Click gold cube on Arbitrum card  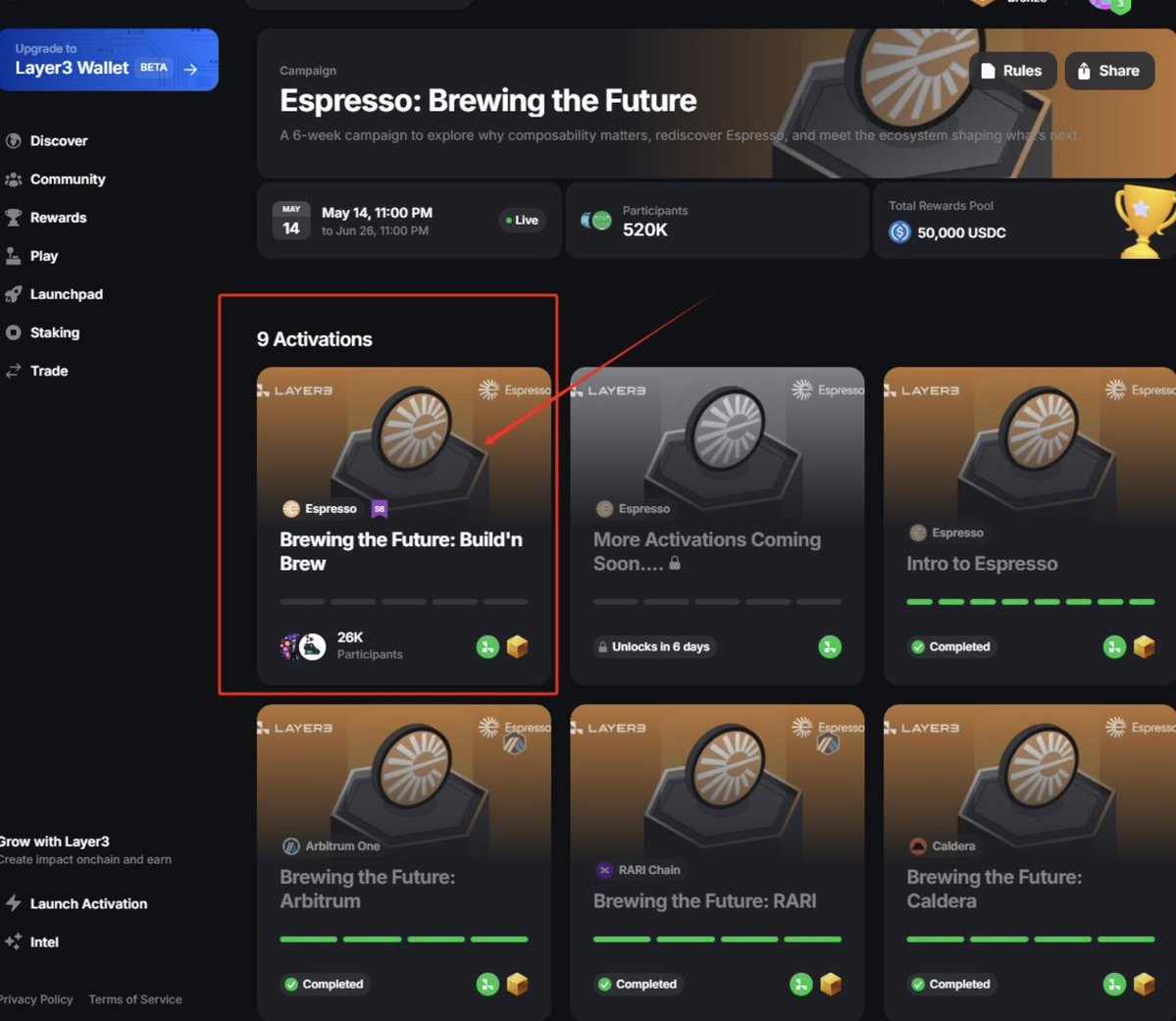click(x=517, y=984)
